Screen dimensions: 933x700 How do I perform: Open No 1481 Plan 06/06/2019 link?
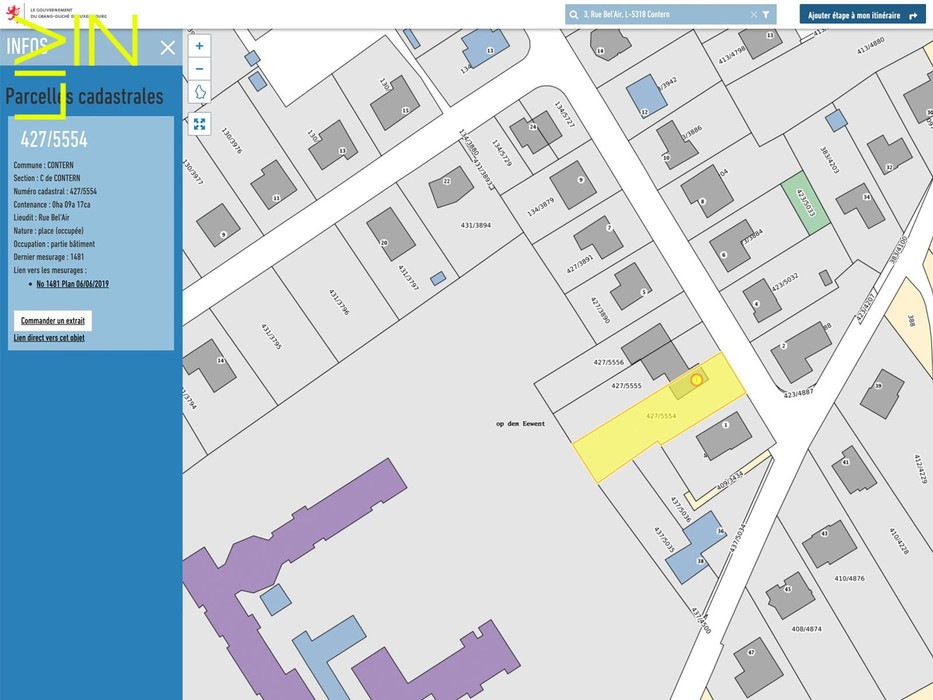pos(73,284)
